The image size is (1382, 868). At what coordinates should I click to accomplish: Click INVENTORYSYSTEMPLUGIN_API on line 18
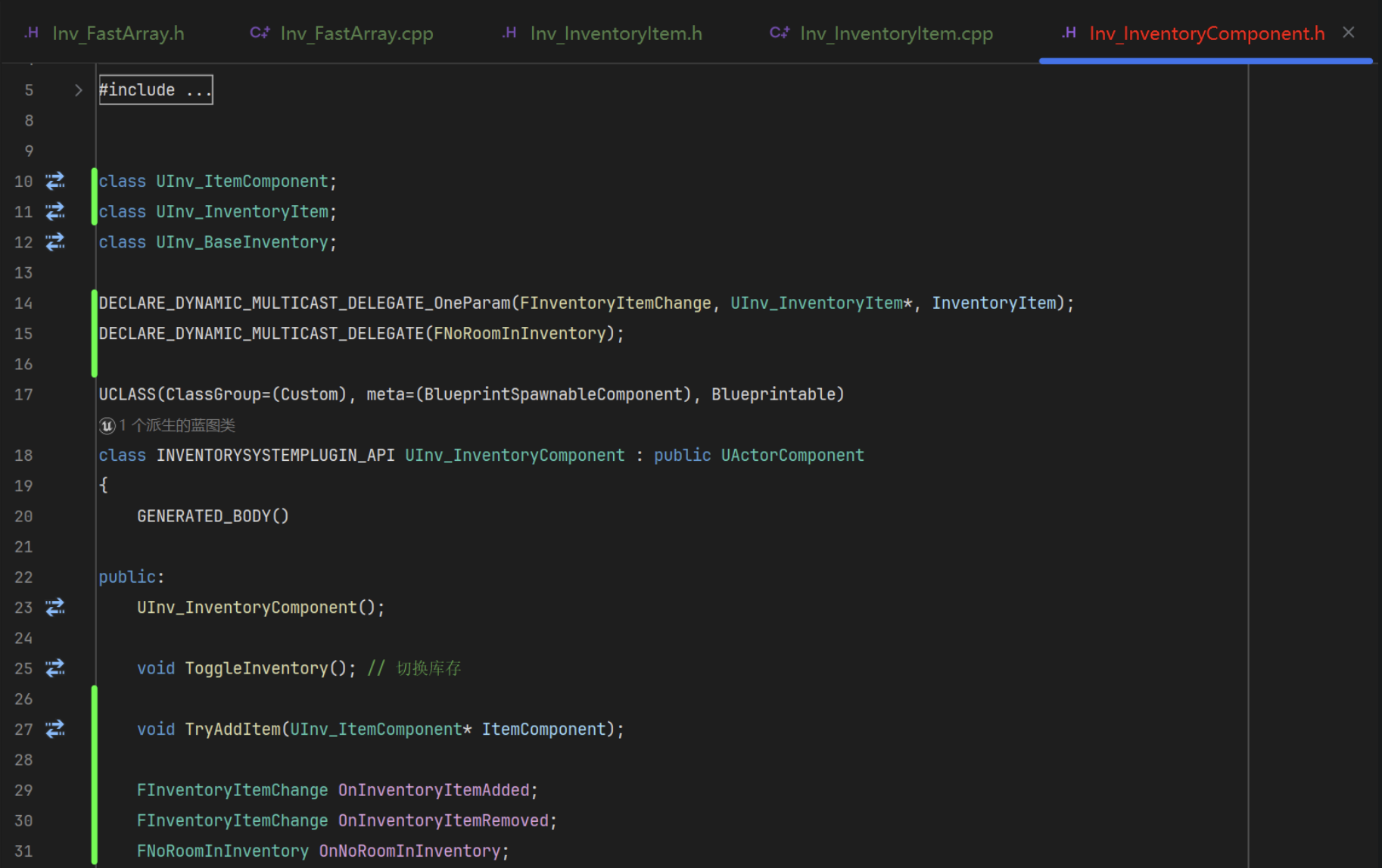275,456
